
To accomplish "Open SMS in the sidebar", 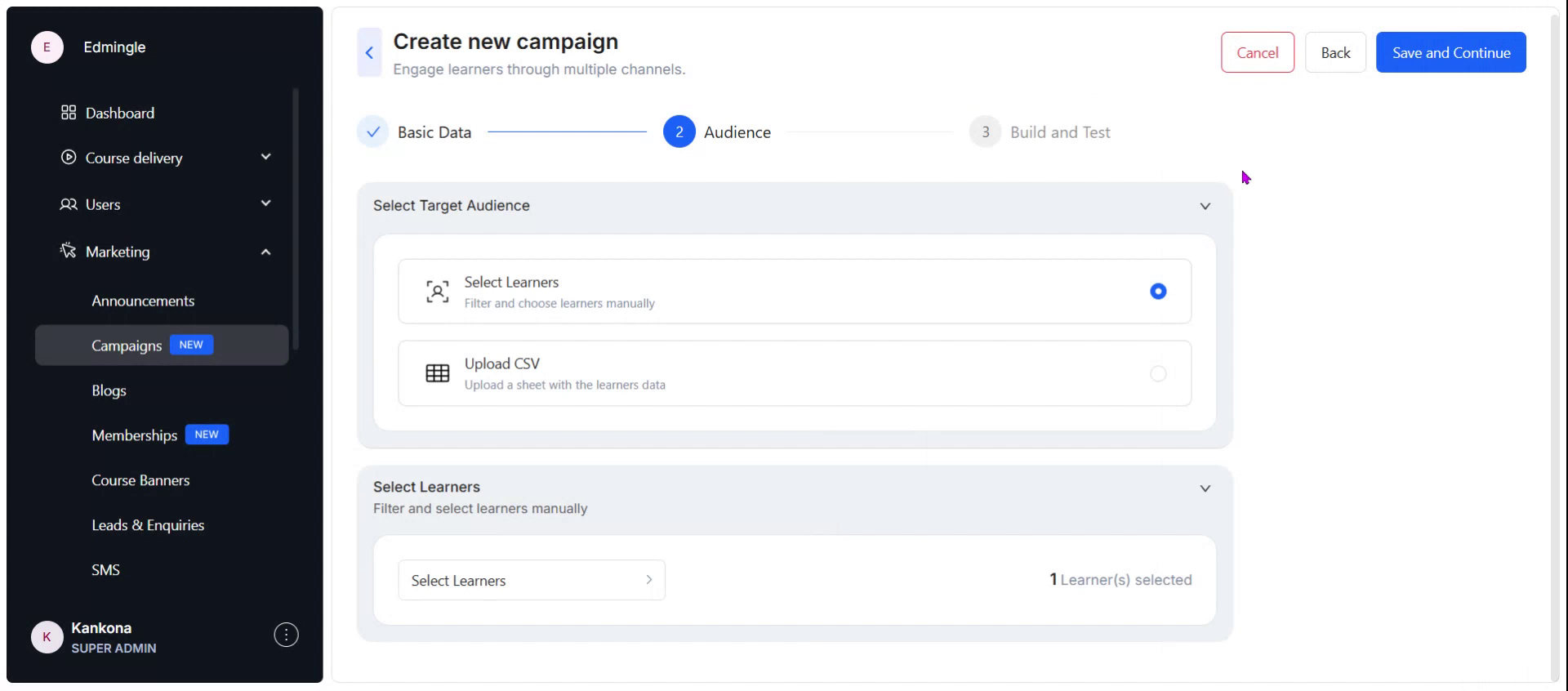I will [x=105, y=570].
